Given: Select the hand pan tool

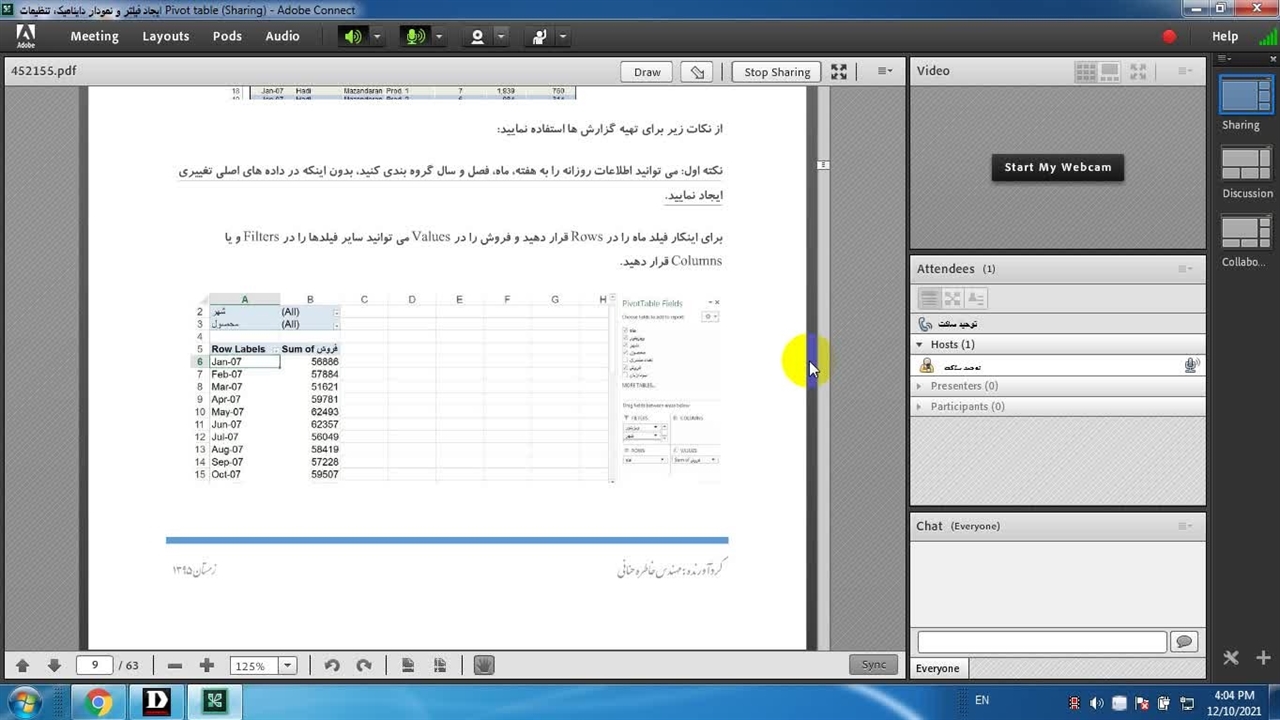Looking at the screenshot, I should [x=484, y=665].
